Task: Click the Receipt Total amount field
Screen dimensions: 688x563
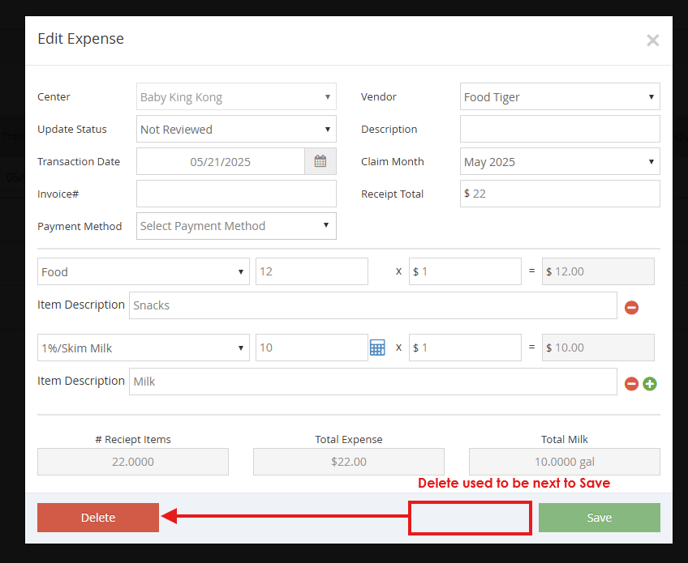Action: pos(565,194)
